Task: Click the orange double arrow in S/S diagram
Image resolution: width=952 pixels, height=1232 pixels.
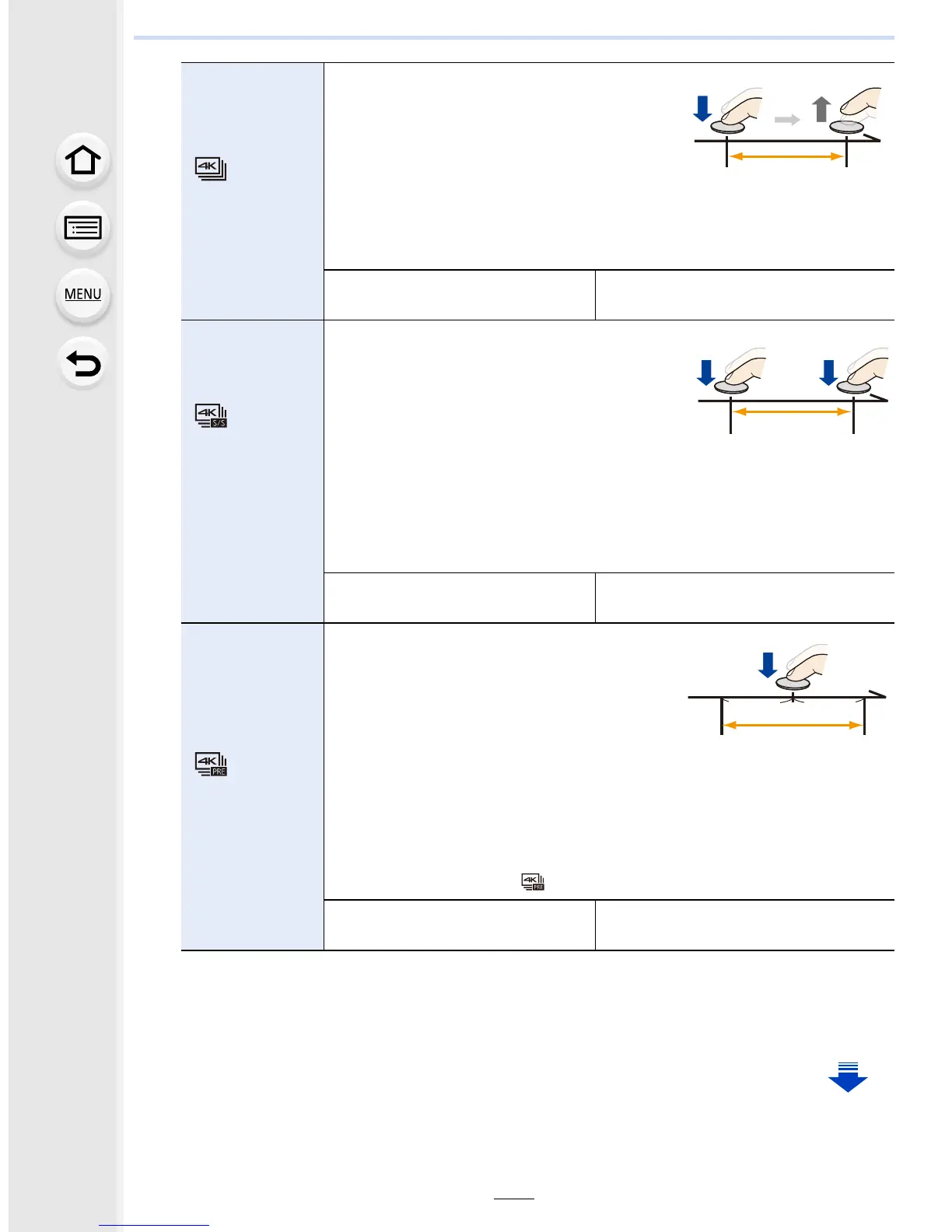Action: (x=792, y=411)
